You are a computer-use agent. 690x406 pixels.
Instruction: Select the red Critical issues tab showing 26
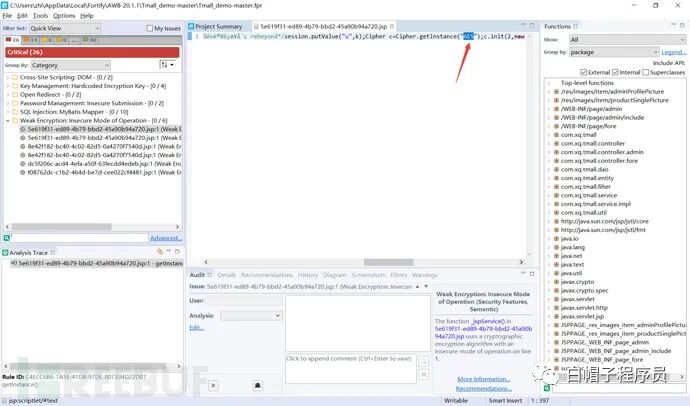(13, 40)
